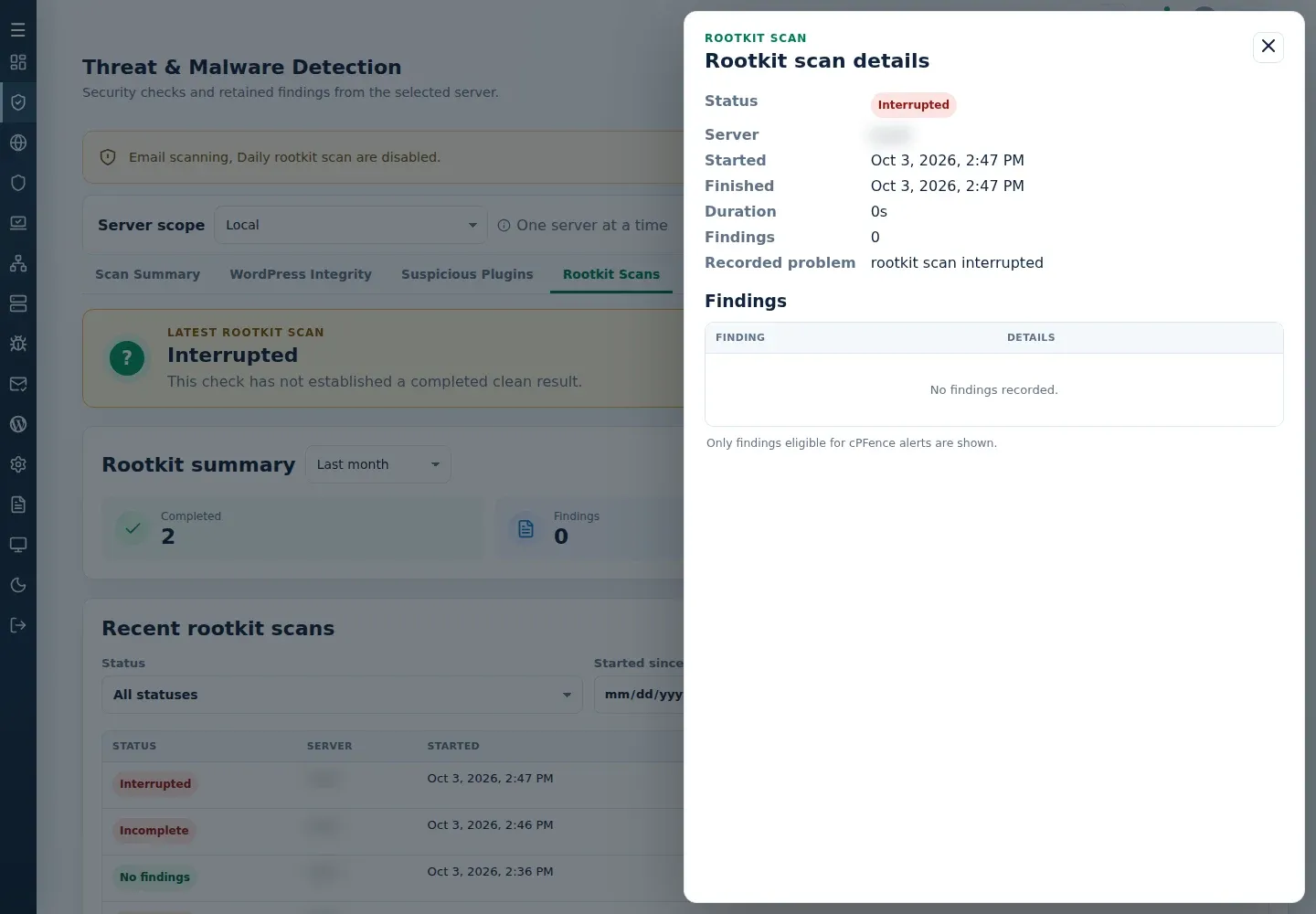
Task: Click the question mark icon in Latest Rootkit Scan
Action: tap(127, 358)
